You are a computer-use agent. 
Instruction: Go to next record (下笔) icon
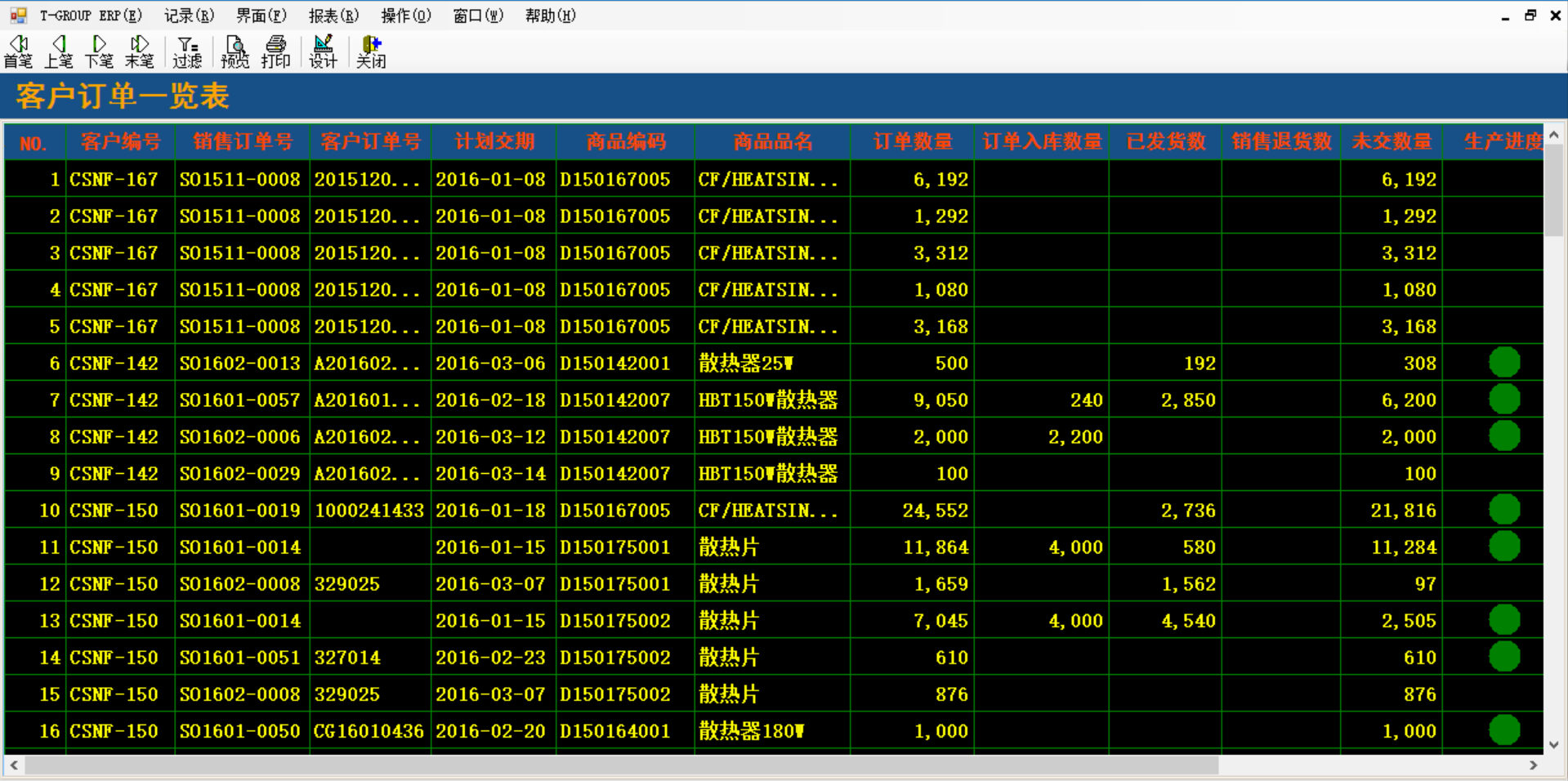tap(99, 51)
